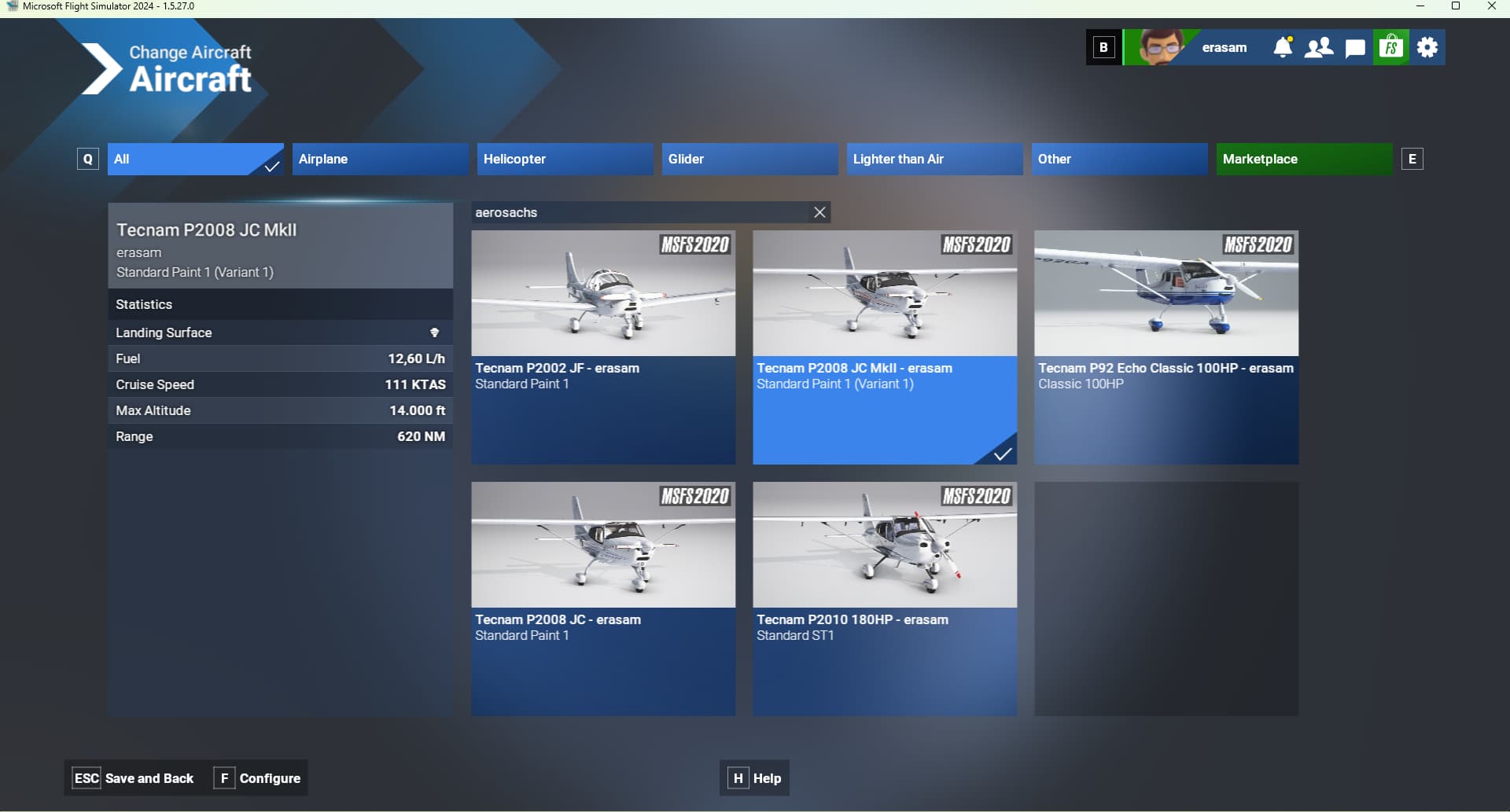Click the B key hint icon

click(1103, 47)
